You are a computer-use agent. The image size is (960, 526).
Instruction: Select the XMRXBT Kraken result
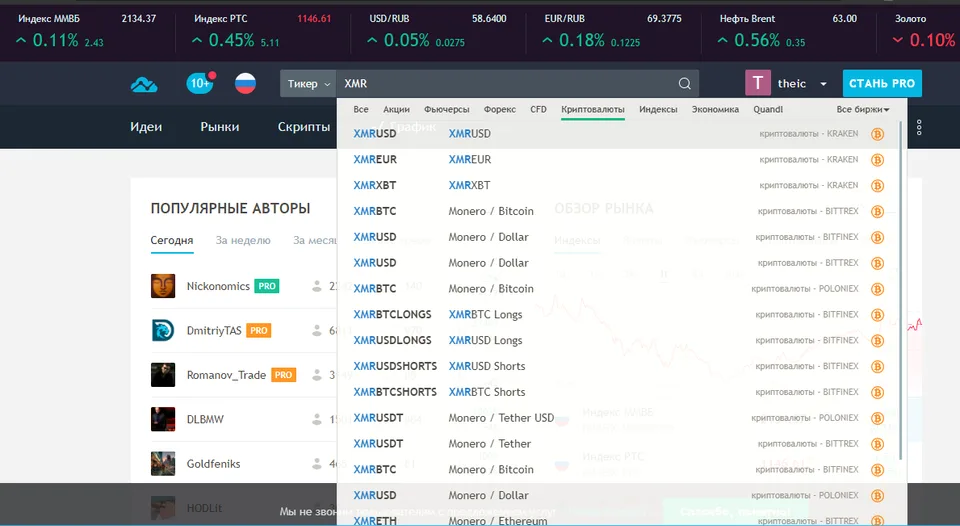(x=618, y=185)
